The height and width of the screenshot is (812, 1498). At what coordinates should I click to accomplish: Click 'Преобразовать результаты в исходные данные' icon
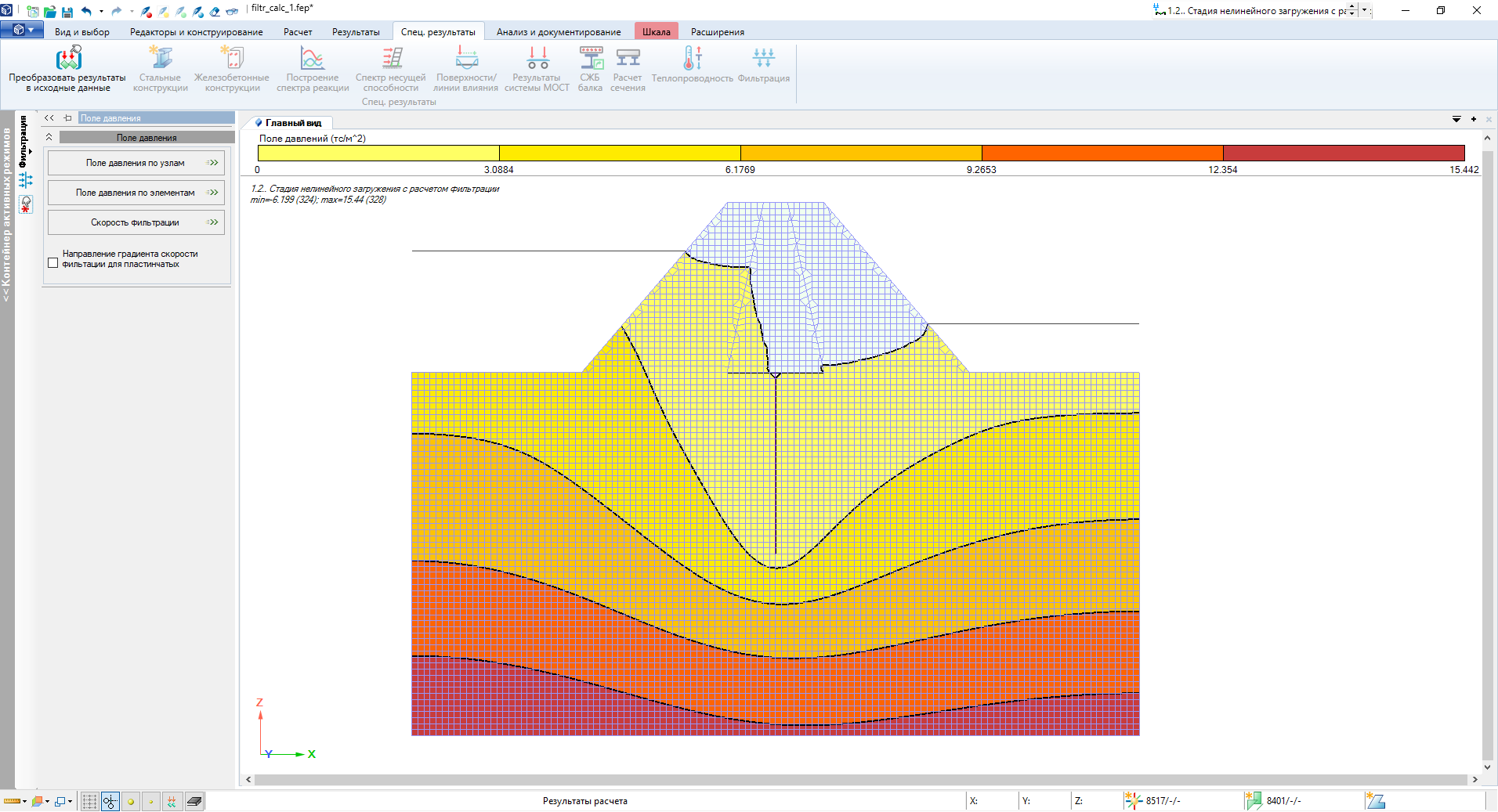[x=68, y=59]
